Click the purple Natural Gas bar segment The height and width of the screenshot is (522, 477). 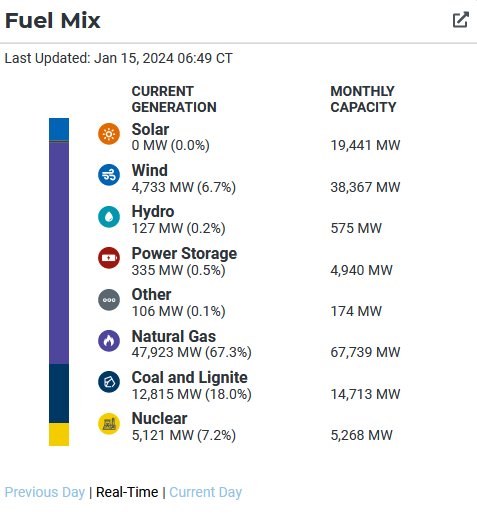tap(59, 253)
